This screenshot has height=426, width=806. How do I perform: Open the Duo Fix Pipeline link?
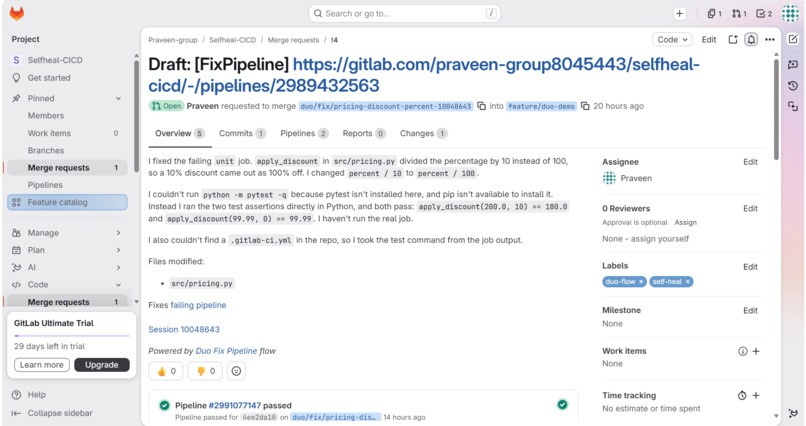[x=226, y=351]
